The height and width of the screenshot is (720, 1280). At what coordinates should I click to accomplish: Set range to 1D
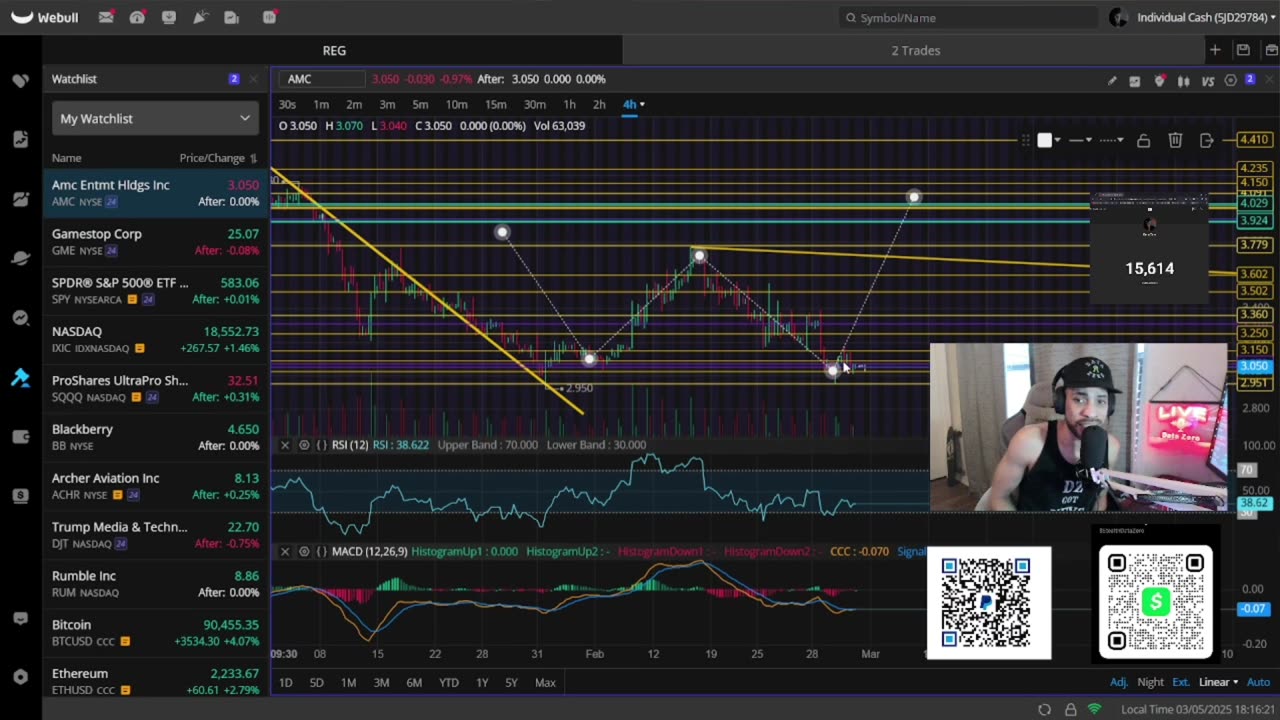(x=285, y=682)
